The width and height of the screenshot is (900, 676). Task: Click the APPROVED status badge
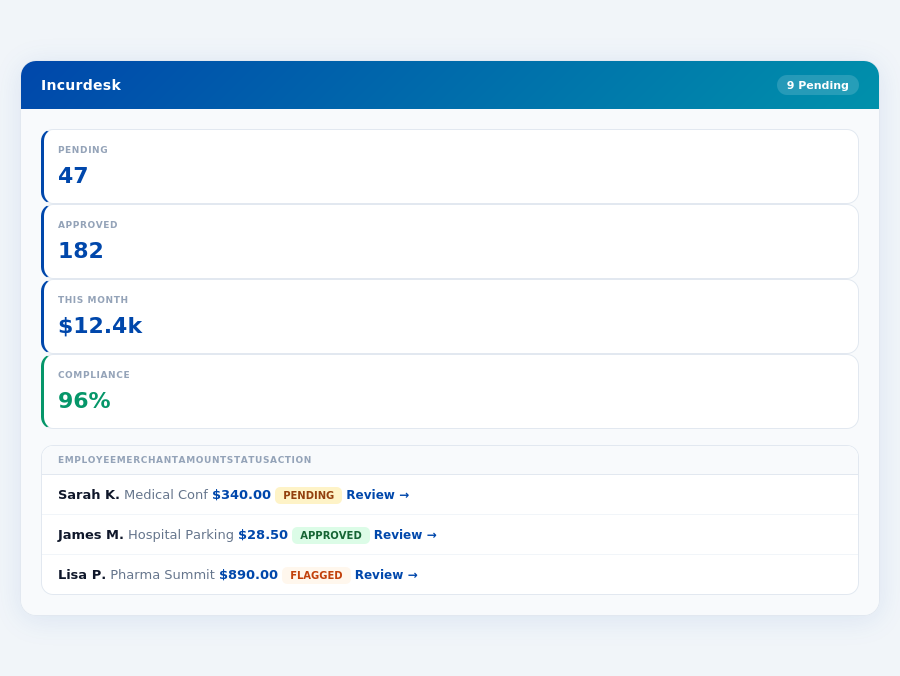pos(330,535)
